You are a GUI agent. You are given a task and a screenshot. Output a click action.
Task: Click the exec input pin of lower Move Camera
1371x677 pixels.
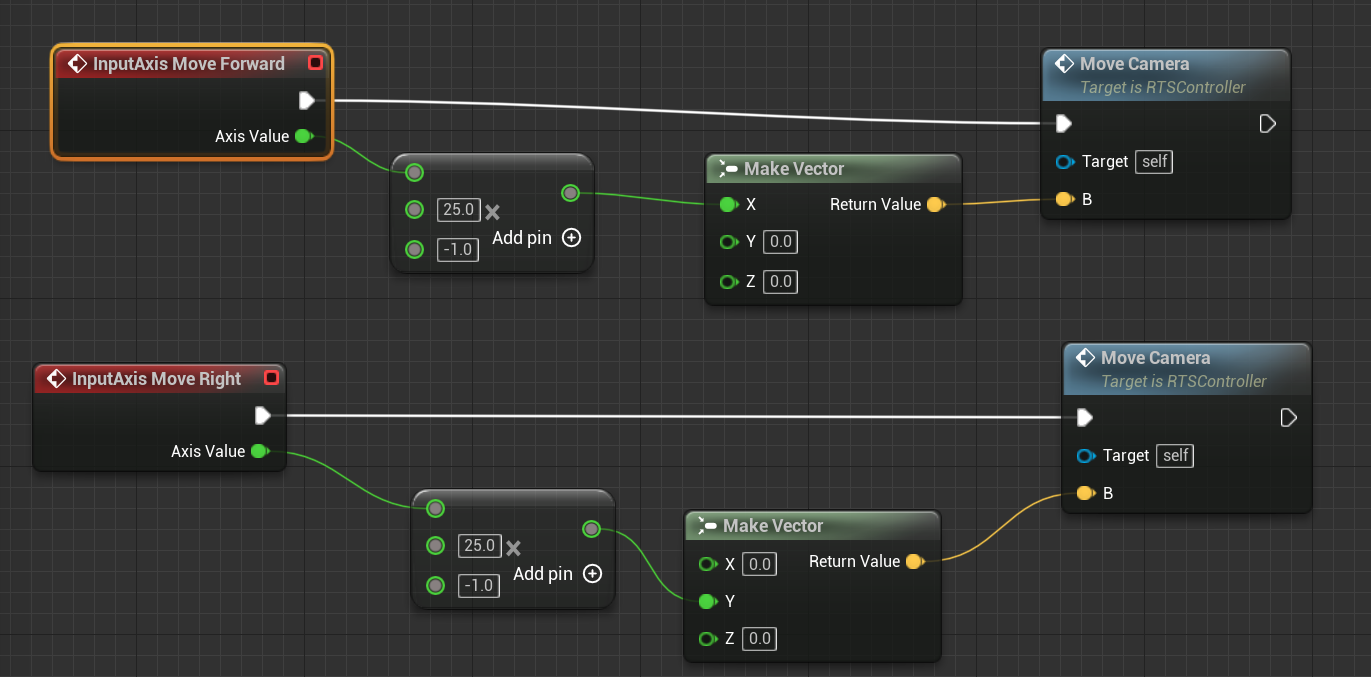point(1085,417)
